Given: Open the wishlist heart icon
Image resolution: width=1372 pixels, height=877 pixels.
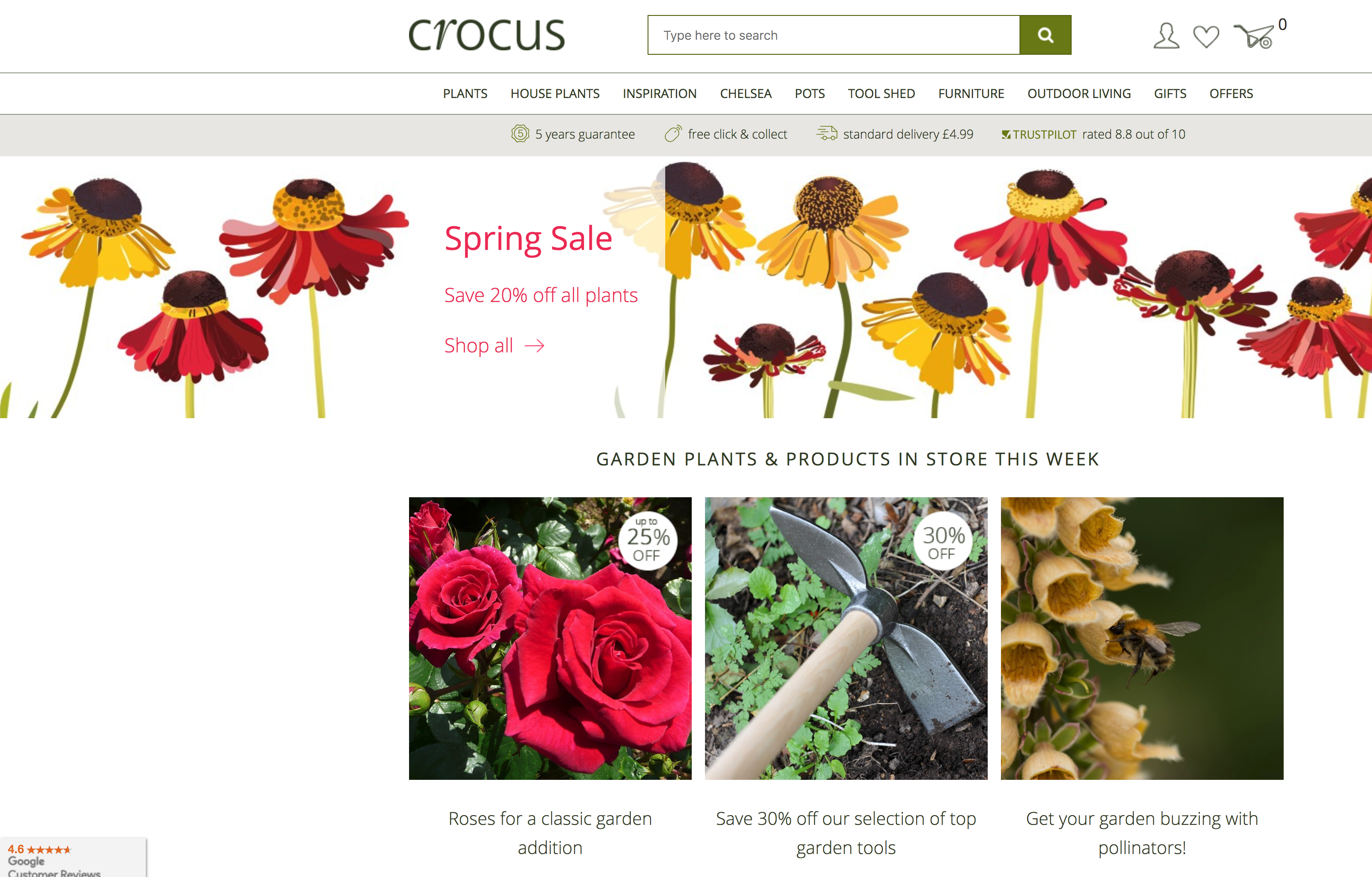Looking at the screenshot, I should pyautogui.click(x=1206, y=37).
